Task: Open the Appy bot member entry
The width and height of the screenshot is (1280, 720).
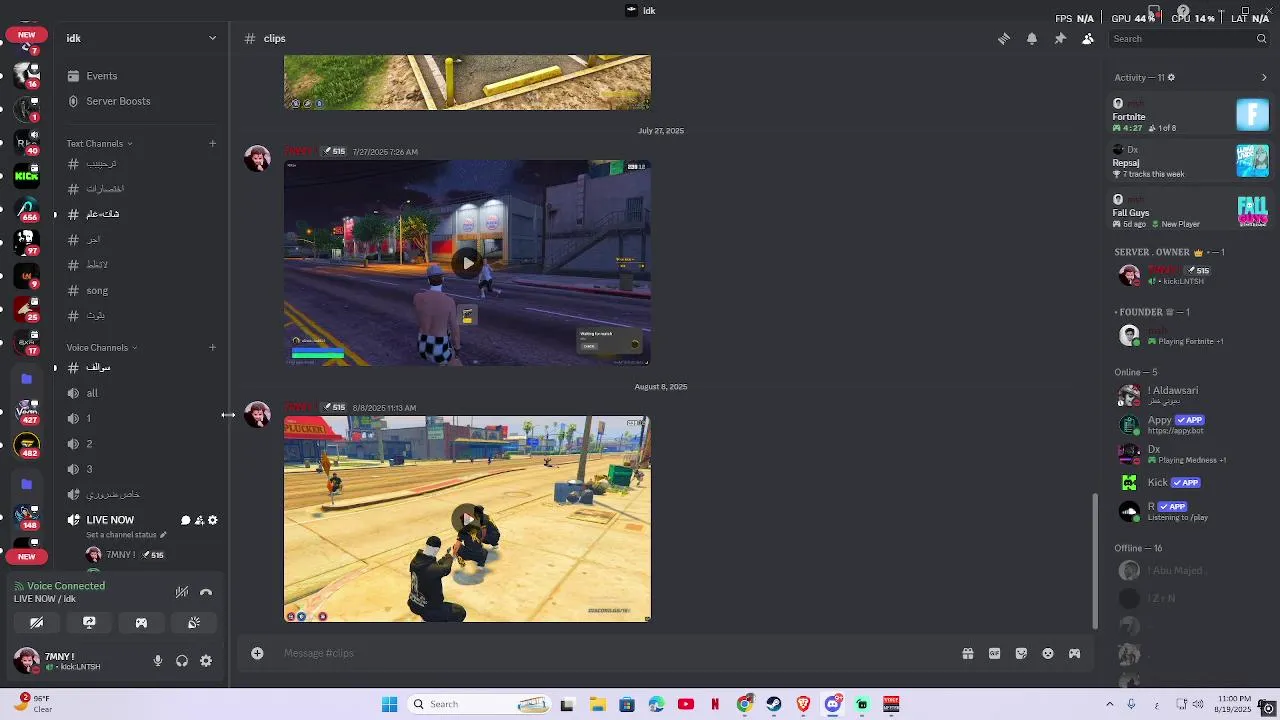Action: tap(1190, 425)
